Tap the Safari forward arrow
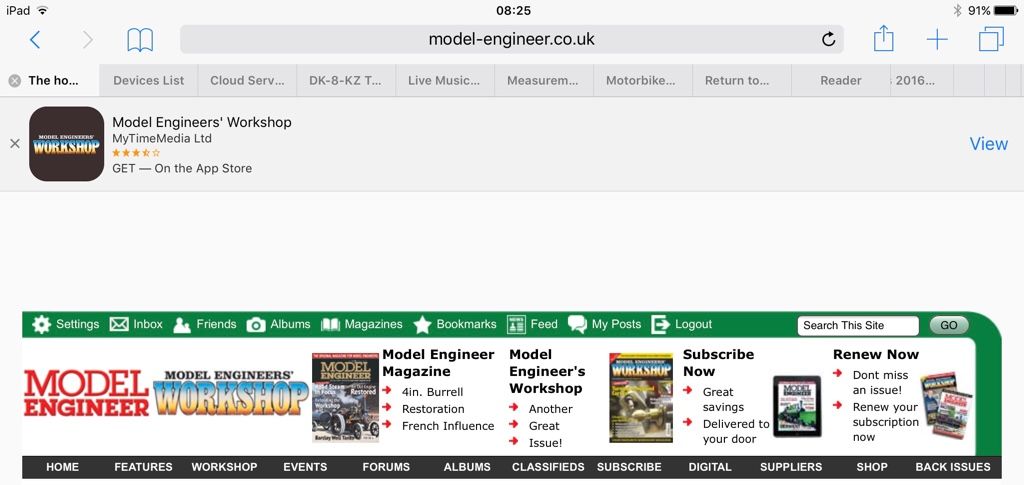 click(x=88, y=40)
